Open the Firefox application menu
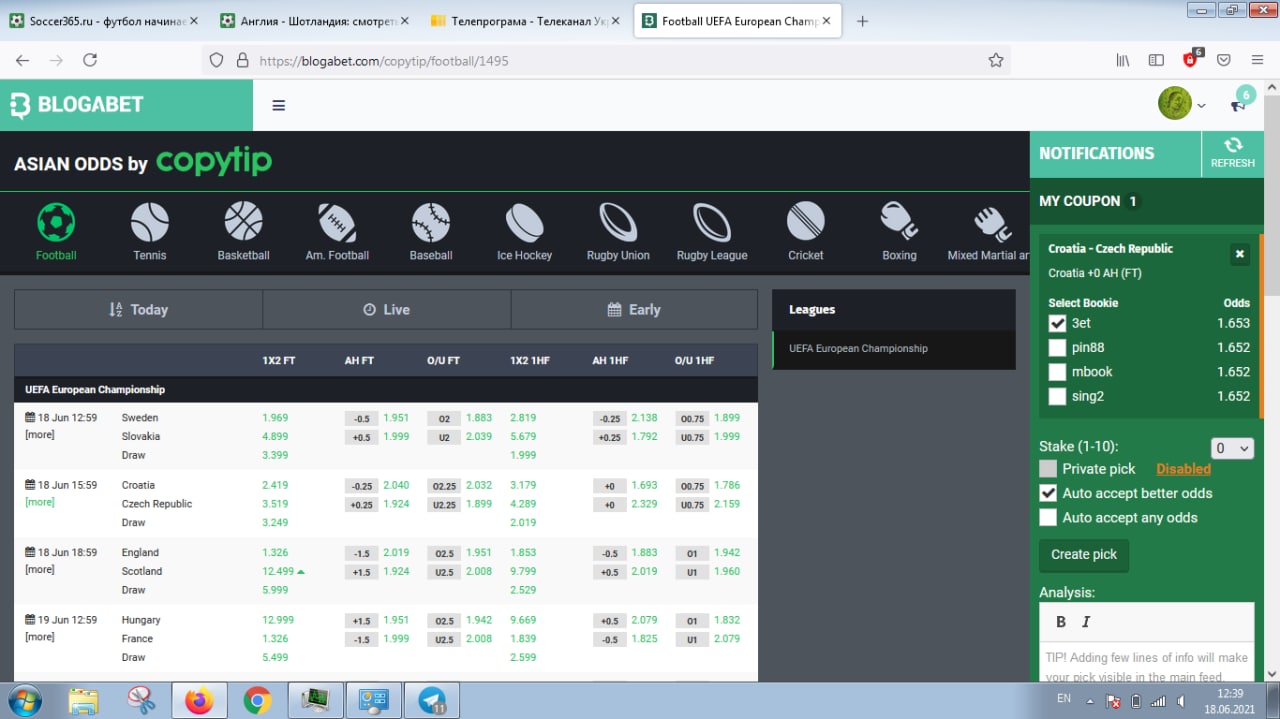Screen dimensions: 1280x719 pos(1256,60)
